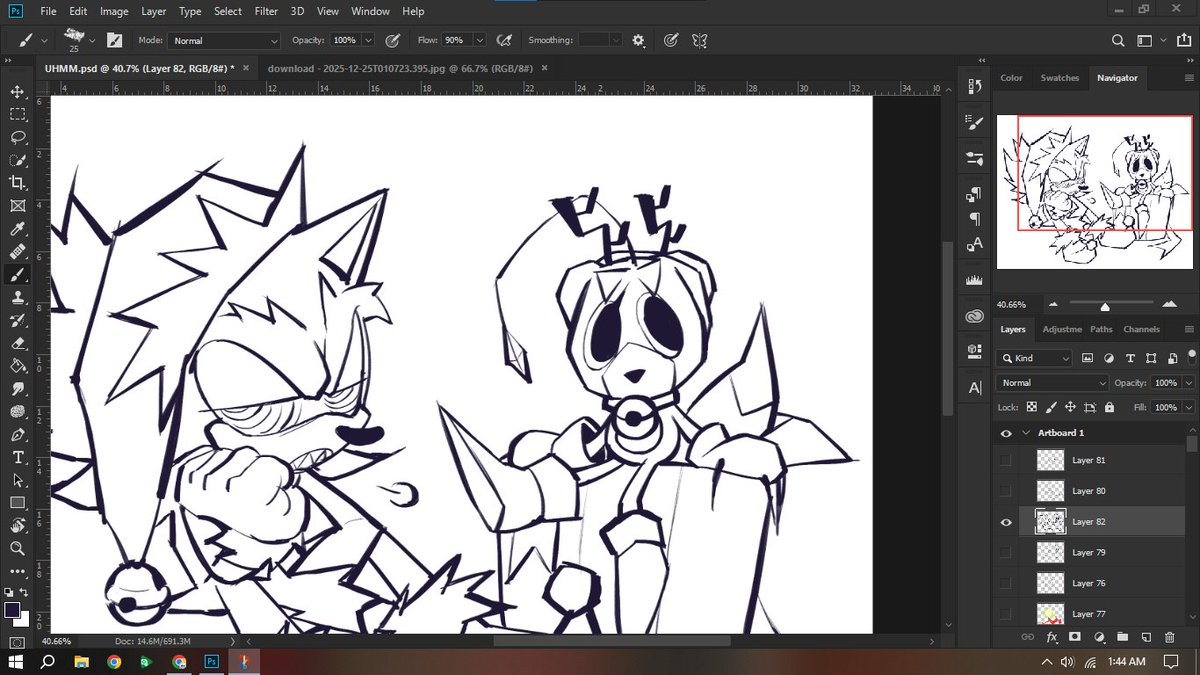The height and width of the screenshot is (675, 1200).
Task: Open brush Opacity dropdown arrow
Action: coord(369,40)
